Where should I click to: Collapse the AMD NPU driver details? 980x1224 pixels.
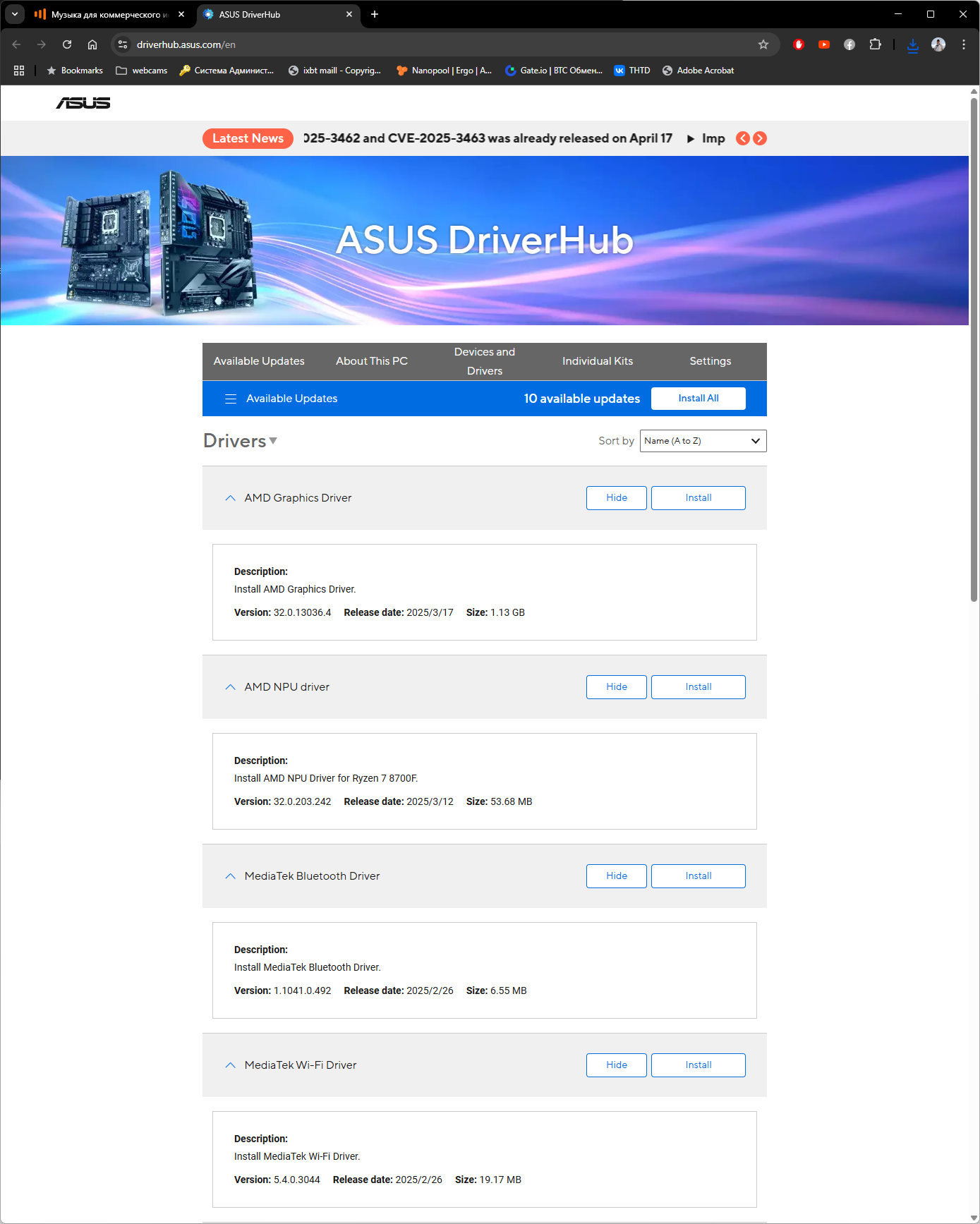click(230, 687)
